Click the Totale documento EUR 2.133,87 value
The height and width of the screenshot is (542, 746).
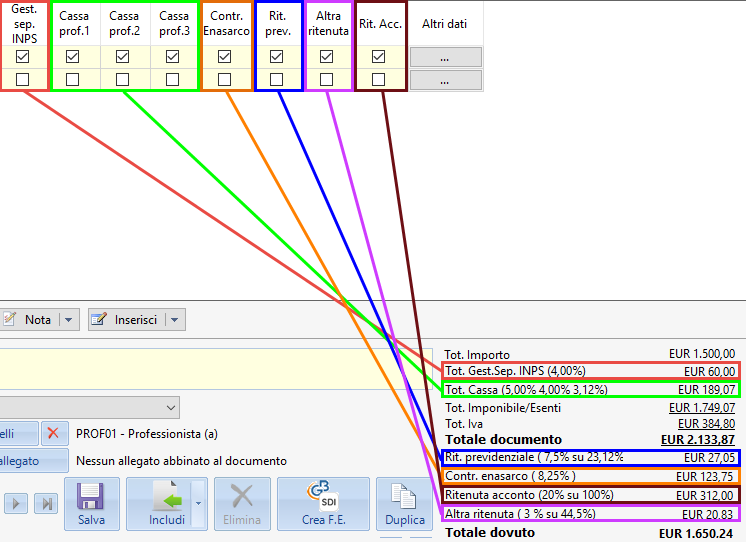coord(697,440)
